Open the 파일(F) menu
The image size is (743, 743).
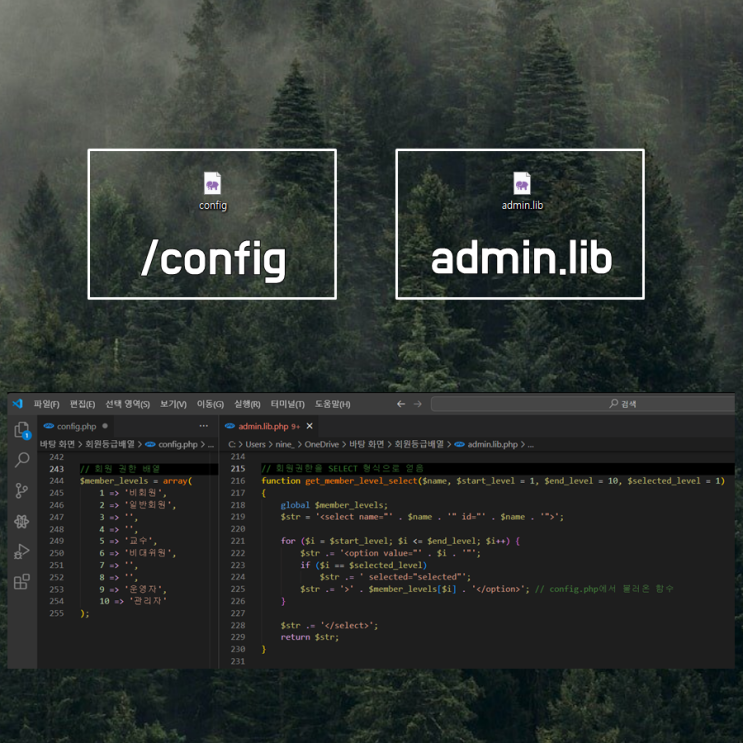pos(46,404)
